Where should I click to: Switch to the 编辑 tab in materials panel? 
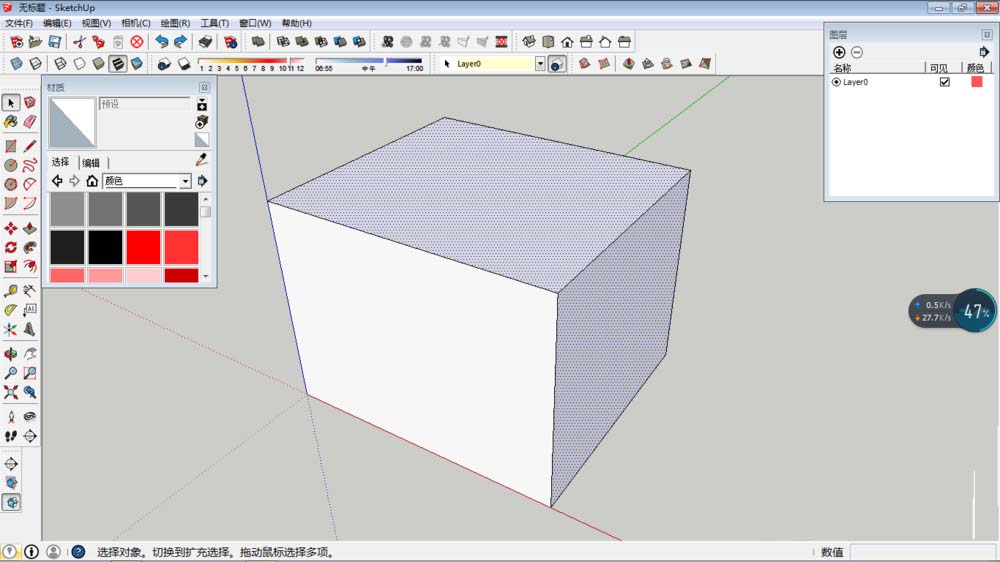(x=91, y=162)
